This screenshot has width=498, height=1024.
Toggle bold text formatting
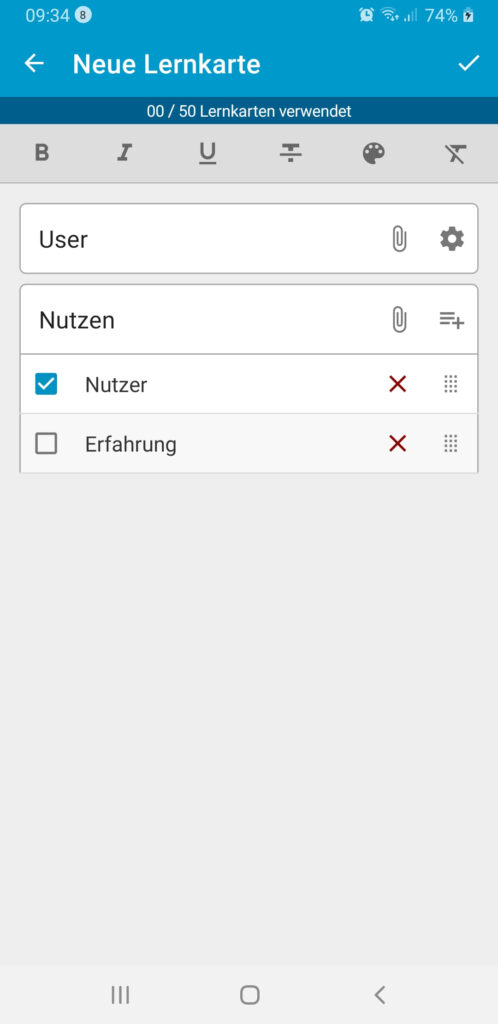[42, 153]
